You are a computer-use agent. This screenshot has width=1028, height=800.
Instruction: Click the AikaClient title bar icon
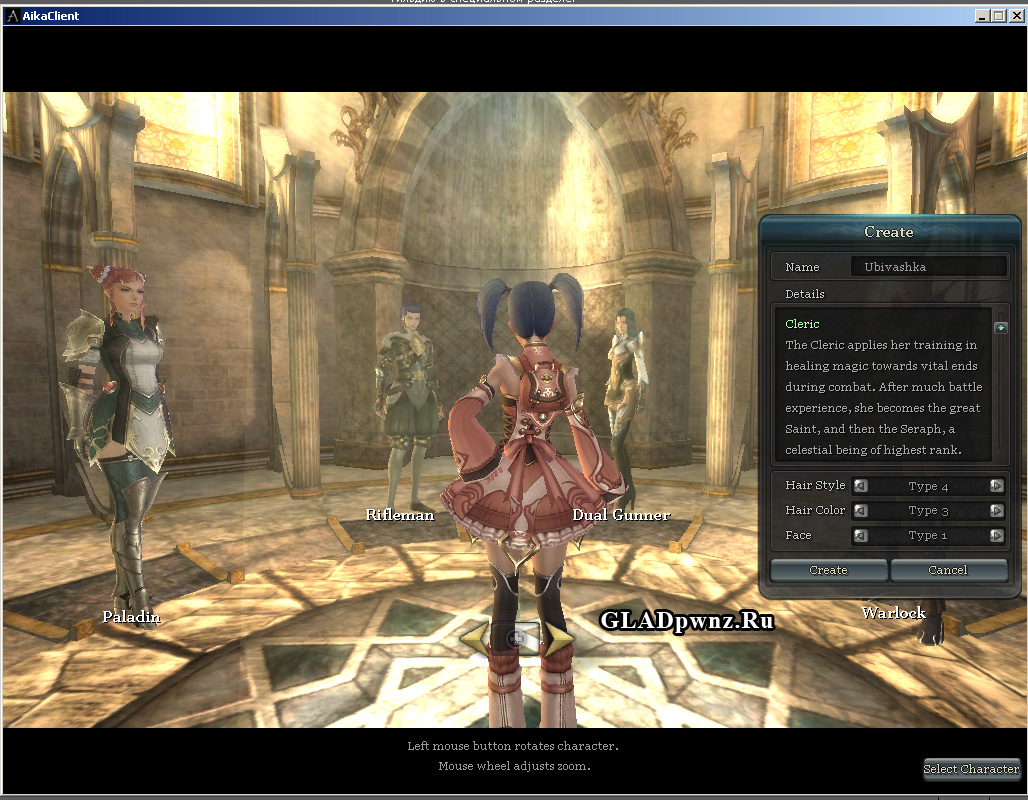[x=12, y=16]
